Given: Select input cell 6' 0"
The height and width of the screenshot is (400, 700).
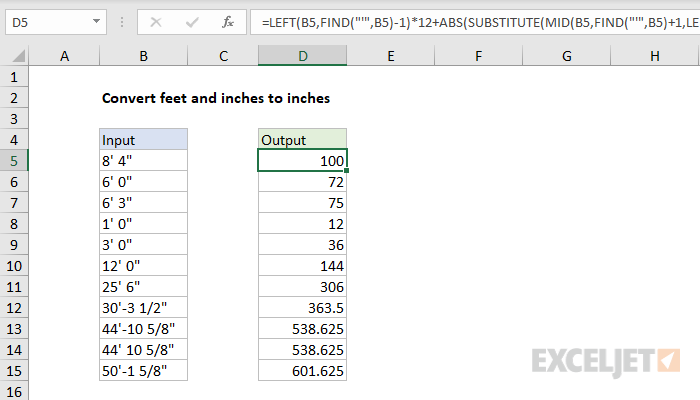Looking at the screenshot, I should coord(143,182).
